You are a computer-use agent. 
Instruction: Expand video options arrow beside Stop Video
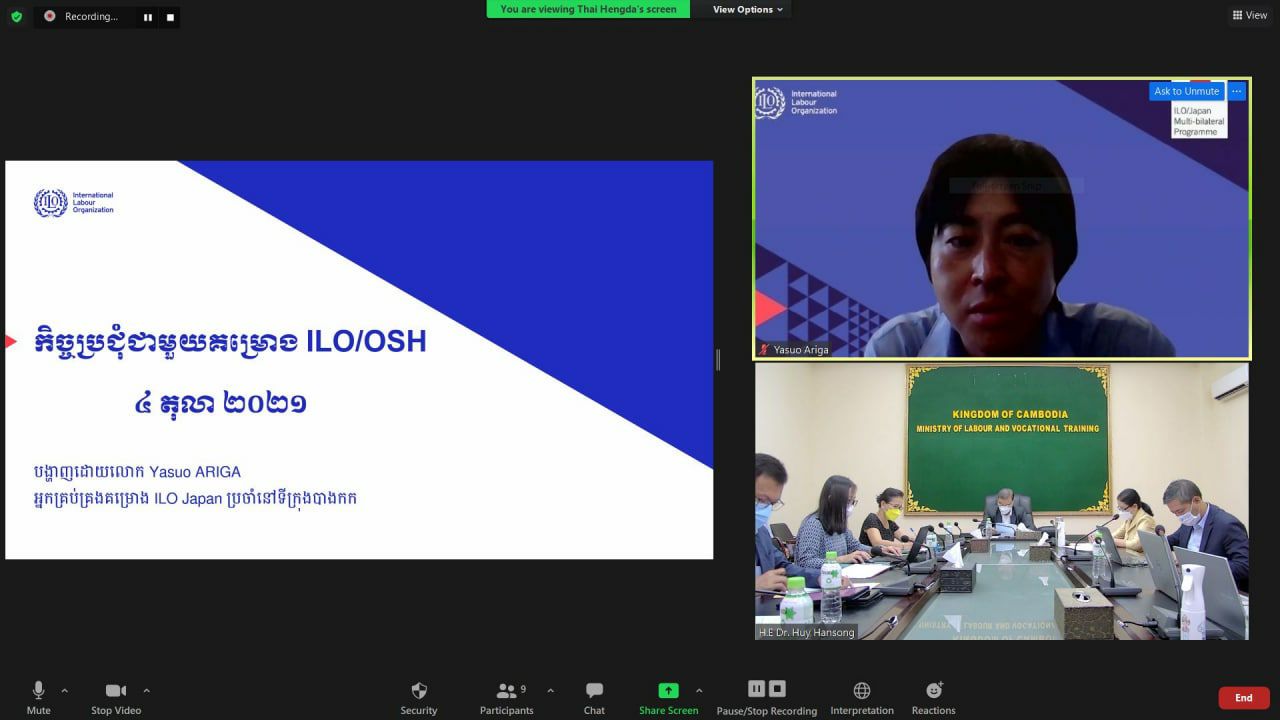click(146, 690)
